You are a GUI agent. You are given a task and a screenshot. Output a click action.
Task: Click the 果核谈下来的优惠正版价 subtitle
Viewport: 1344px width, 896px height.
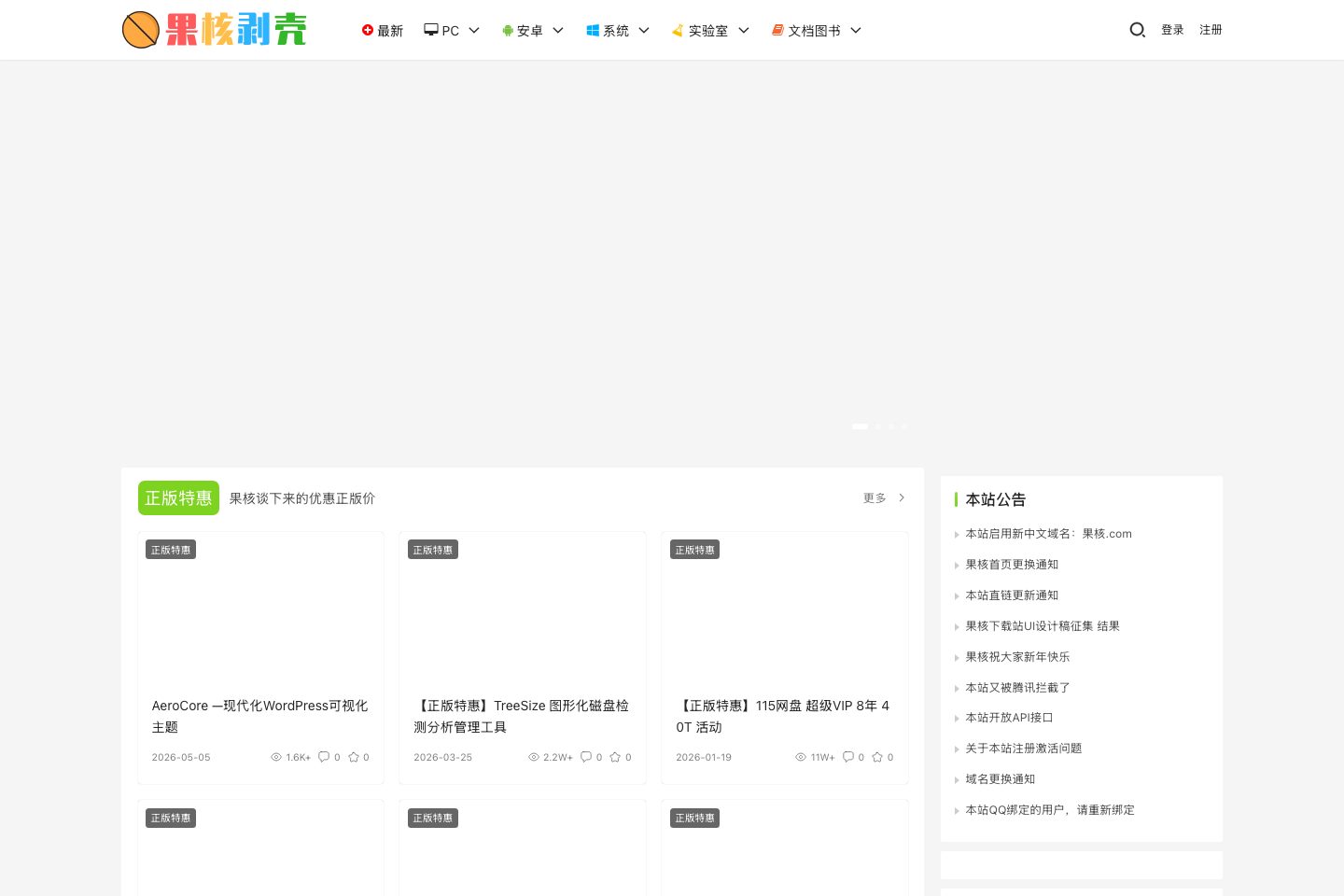pos(302,498)
